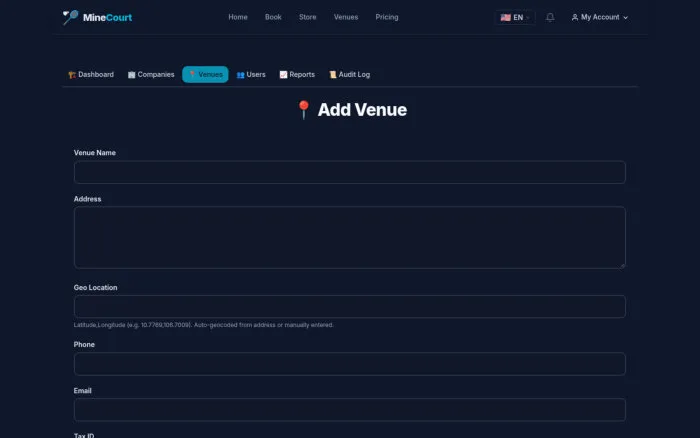Image resolution: width=700 pixels, height=438 pixels.
Task: Focus the Venue Name input field
Action: (x=350, y=172)
